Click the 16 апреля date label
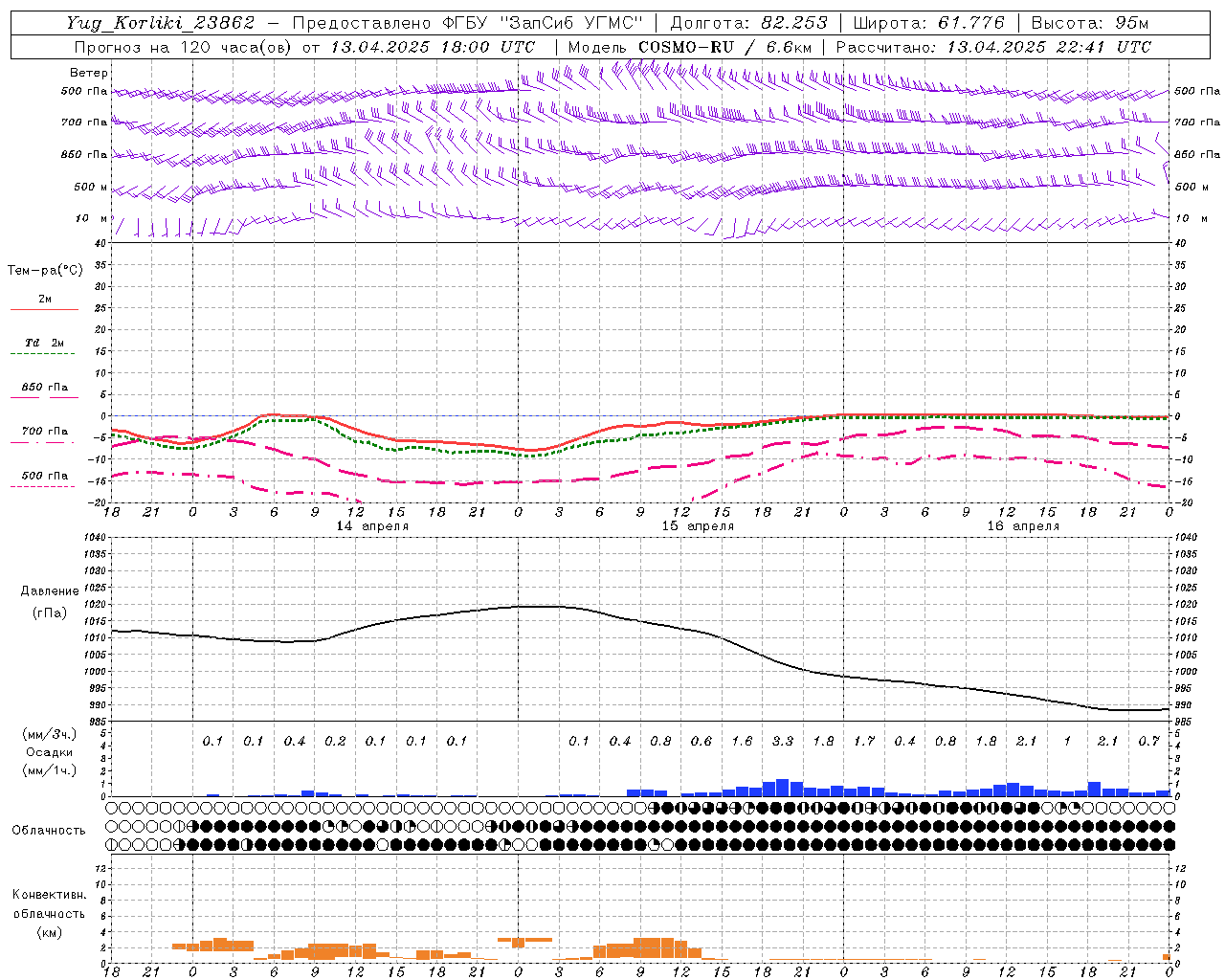Image resolution: width=1225 pixels, height=980 pixels. point(1023,526)
